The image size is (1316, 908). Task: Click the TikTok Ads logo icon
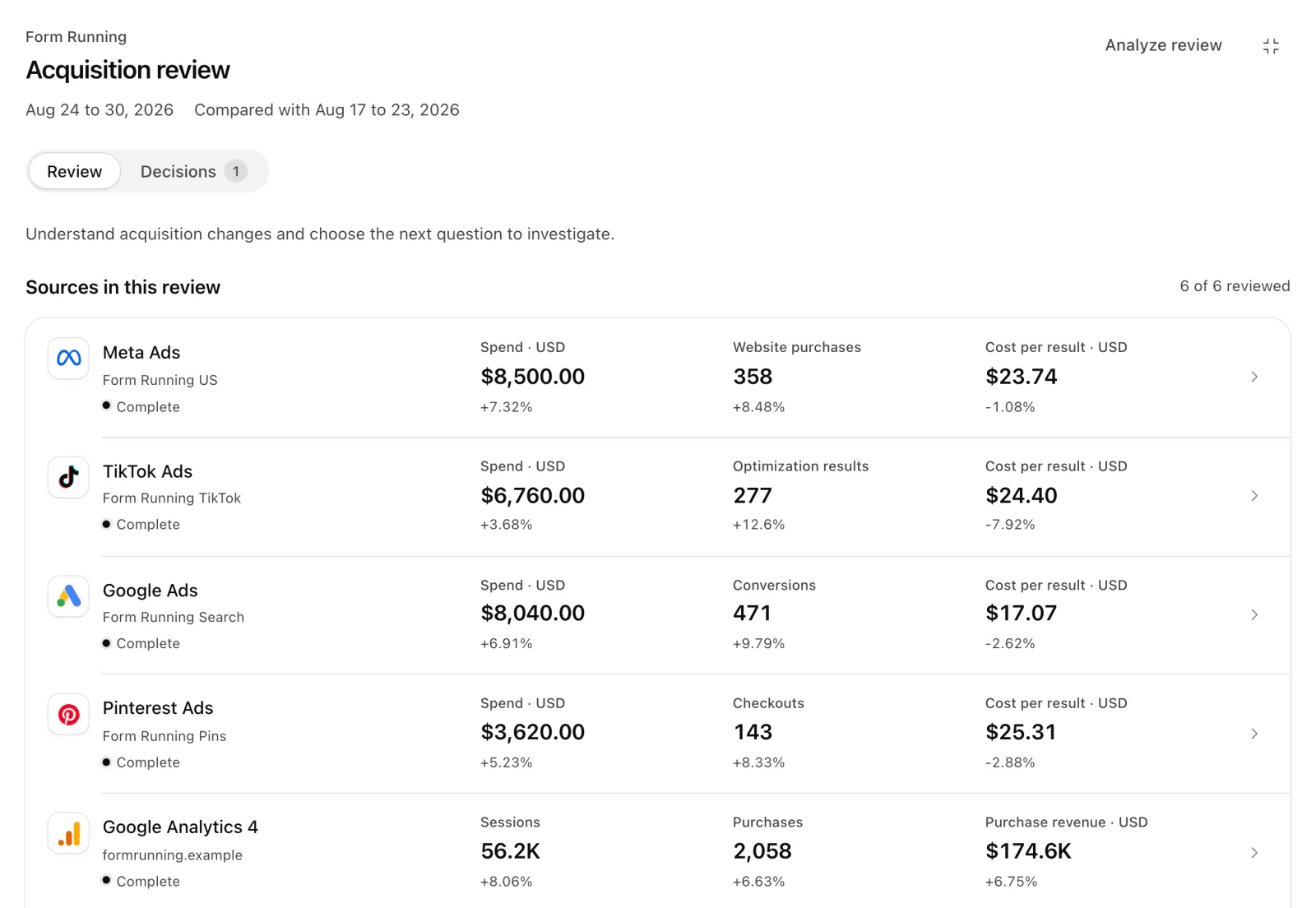point(68,477)
